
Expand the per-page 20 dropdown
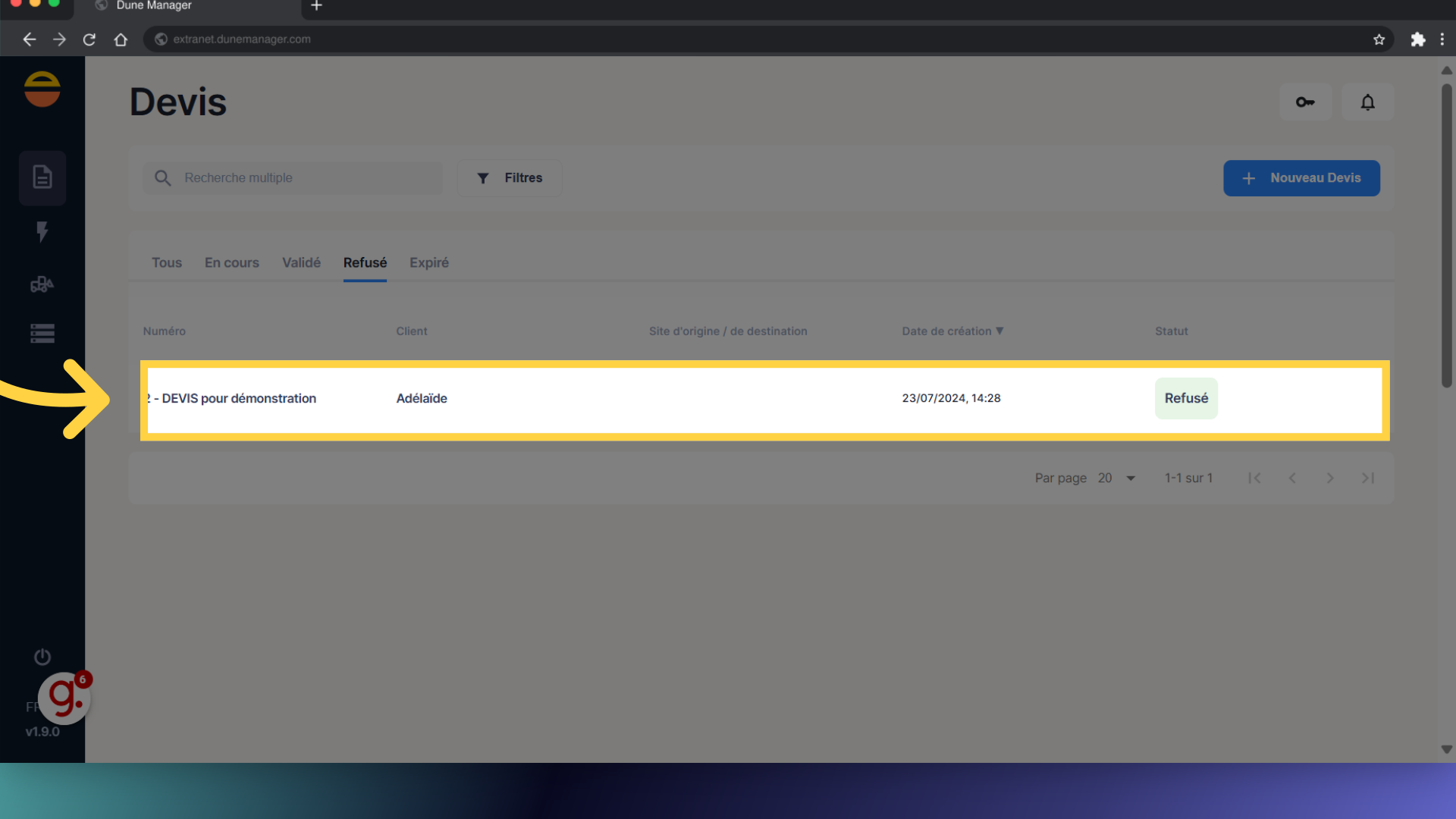(1117, 478)
